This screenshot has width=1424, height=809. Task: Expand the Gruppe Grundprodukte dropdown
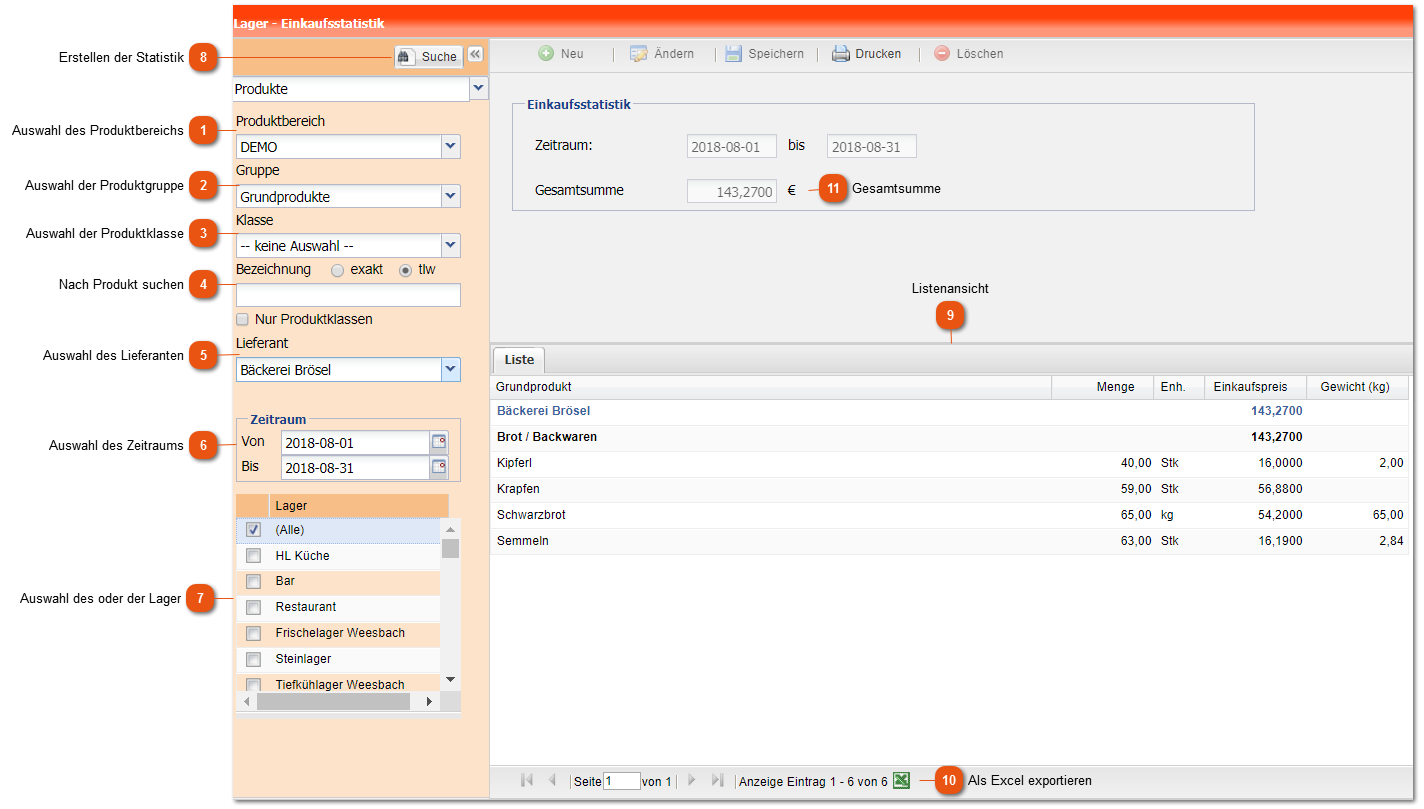click(451, 196)
